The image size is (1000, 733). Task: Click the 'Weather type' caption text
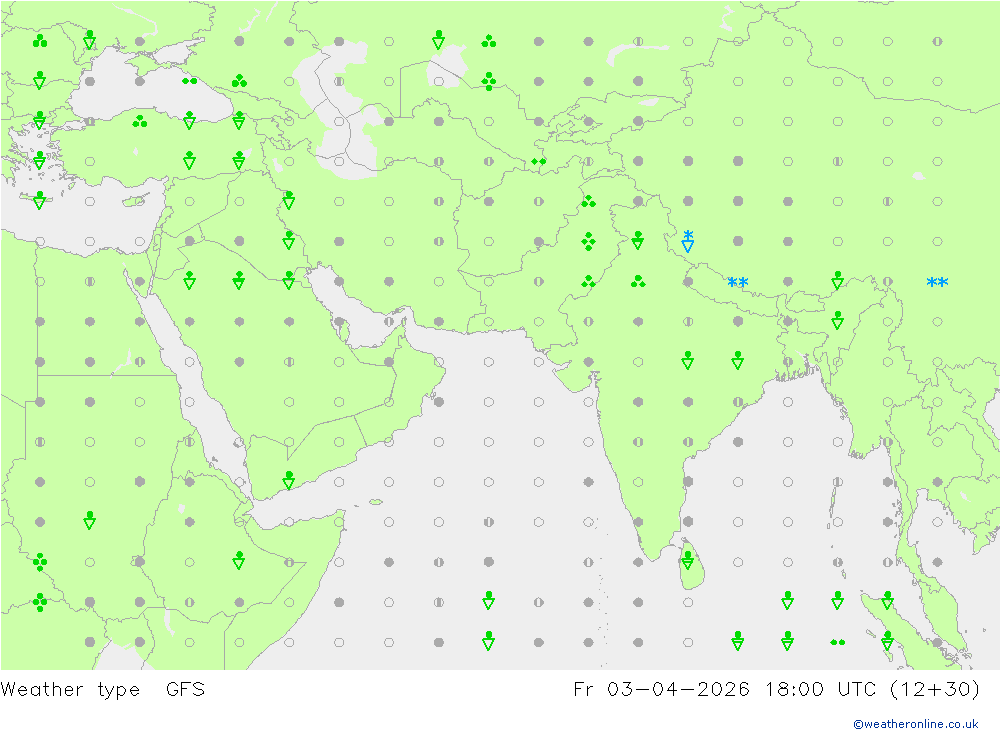pyautogui.click(x=70, y=690)
